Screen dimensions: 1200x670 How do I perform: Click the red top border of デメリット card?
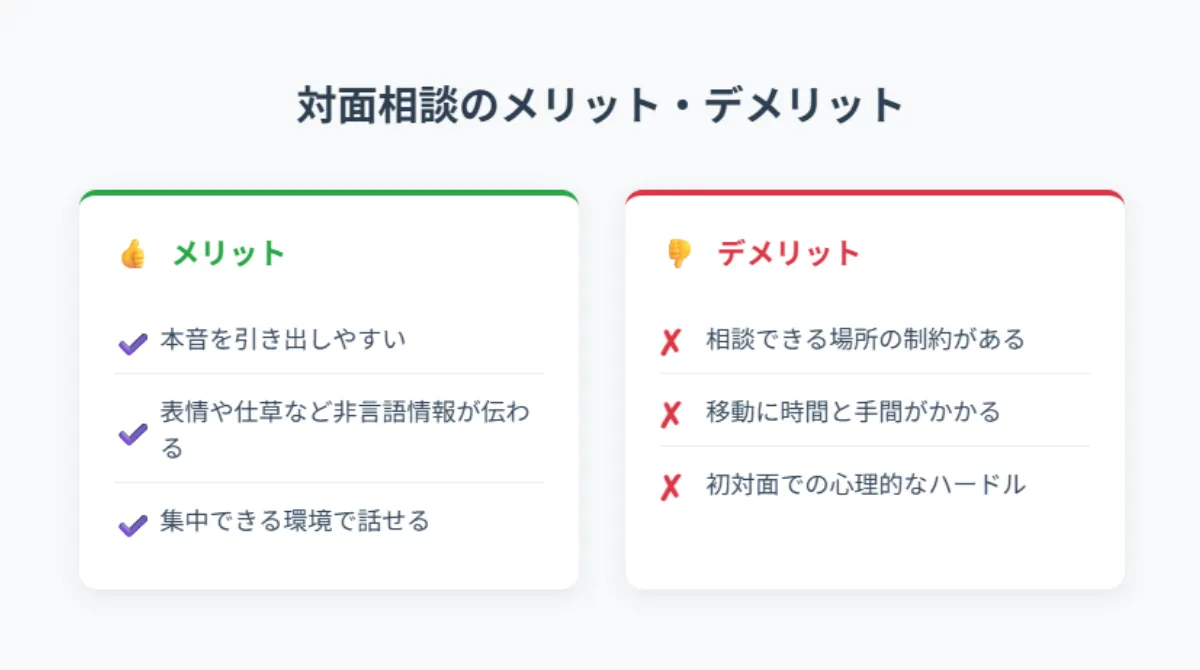coord(875,192)
